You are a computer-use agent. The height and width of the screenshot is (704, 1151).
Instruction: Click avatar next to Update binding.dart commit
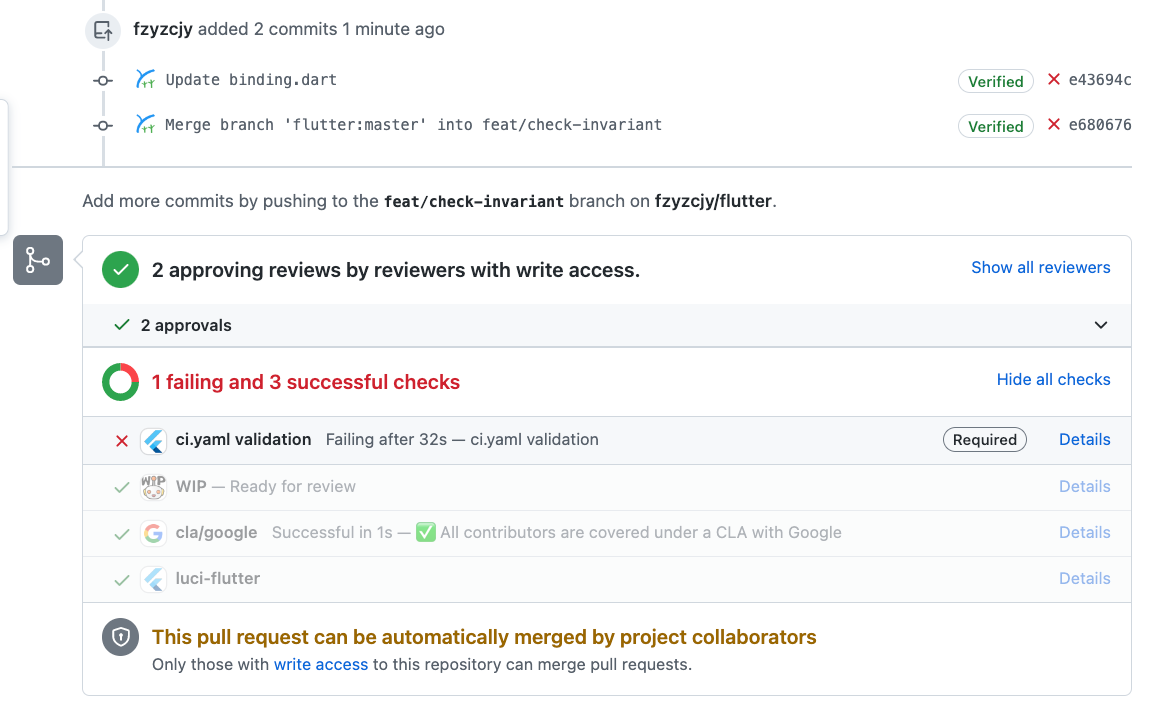[145, 79]
